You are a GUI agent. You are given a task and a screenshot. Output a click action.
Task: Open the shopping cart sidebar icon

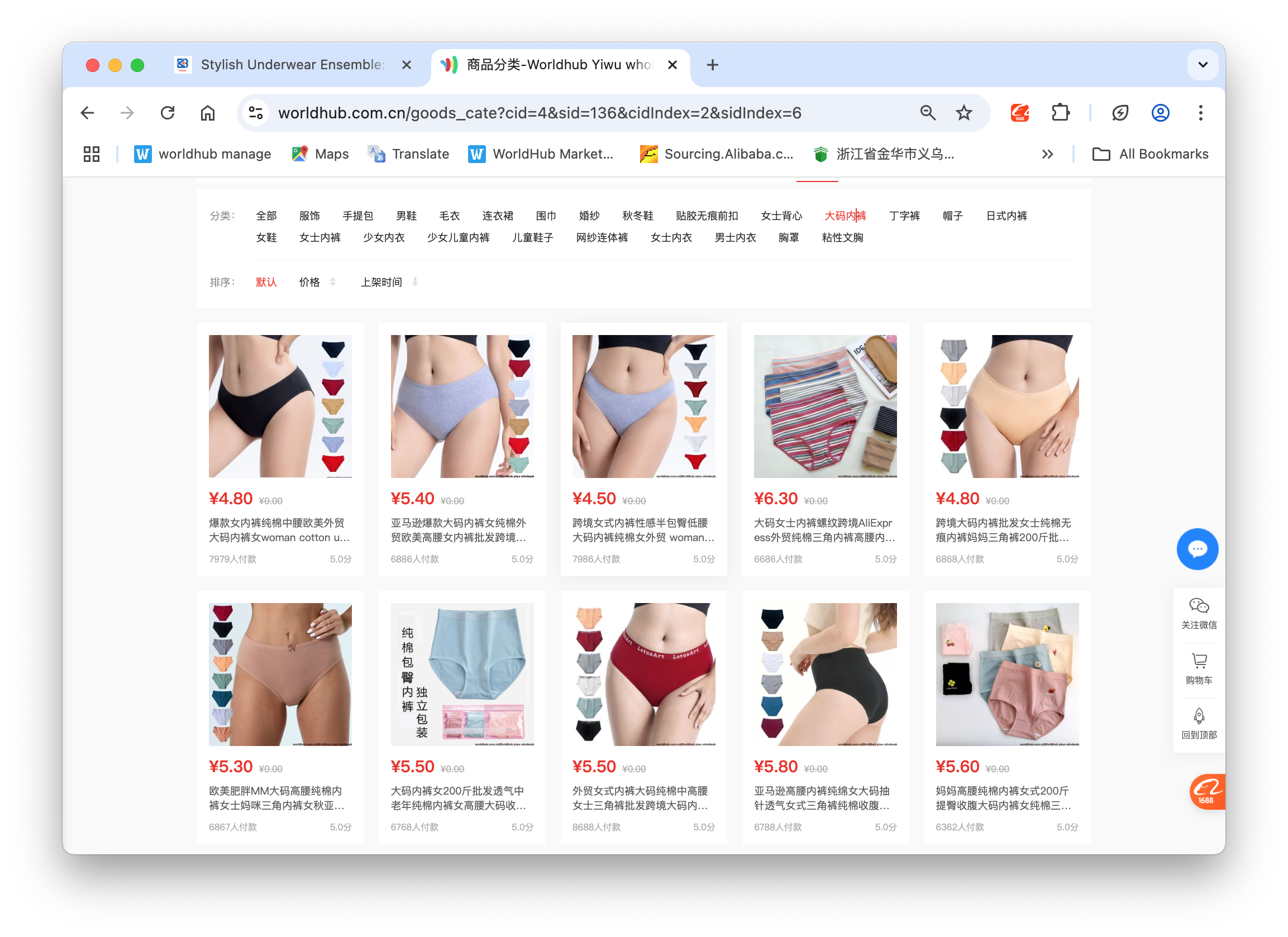(1199, 661)
